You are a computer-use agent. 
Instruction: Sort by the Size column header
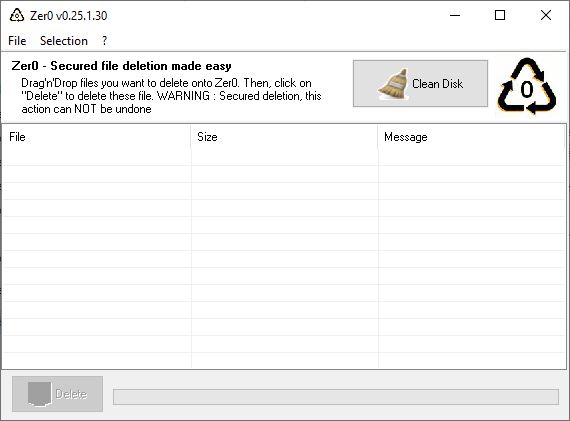coord(284,137)
